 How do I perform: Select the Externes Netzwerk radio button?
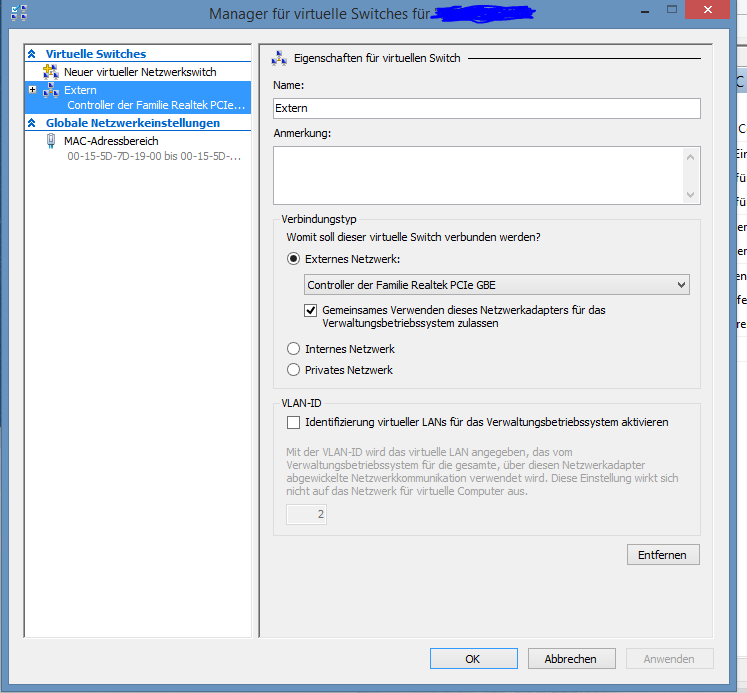pos(293,259)
